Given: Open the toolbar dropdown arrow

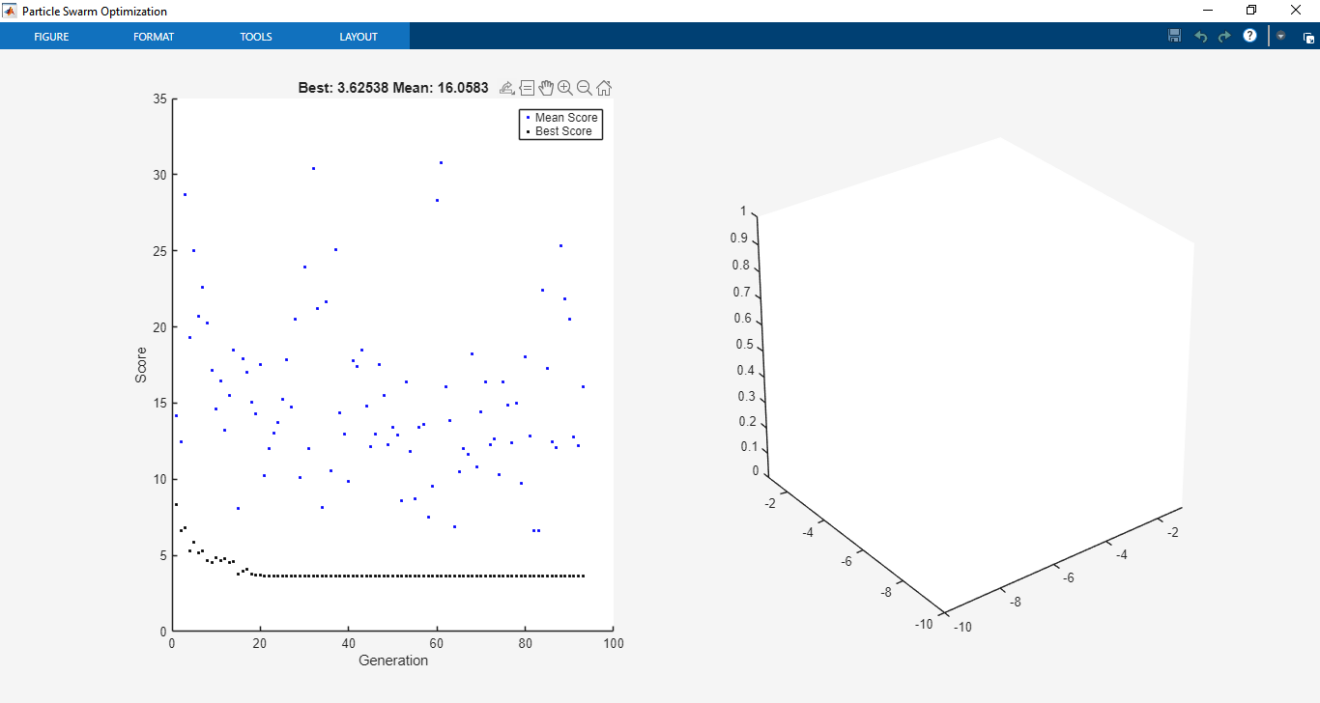Looking at the screenshot, I should click(1281, 36).
